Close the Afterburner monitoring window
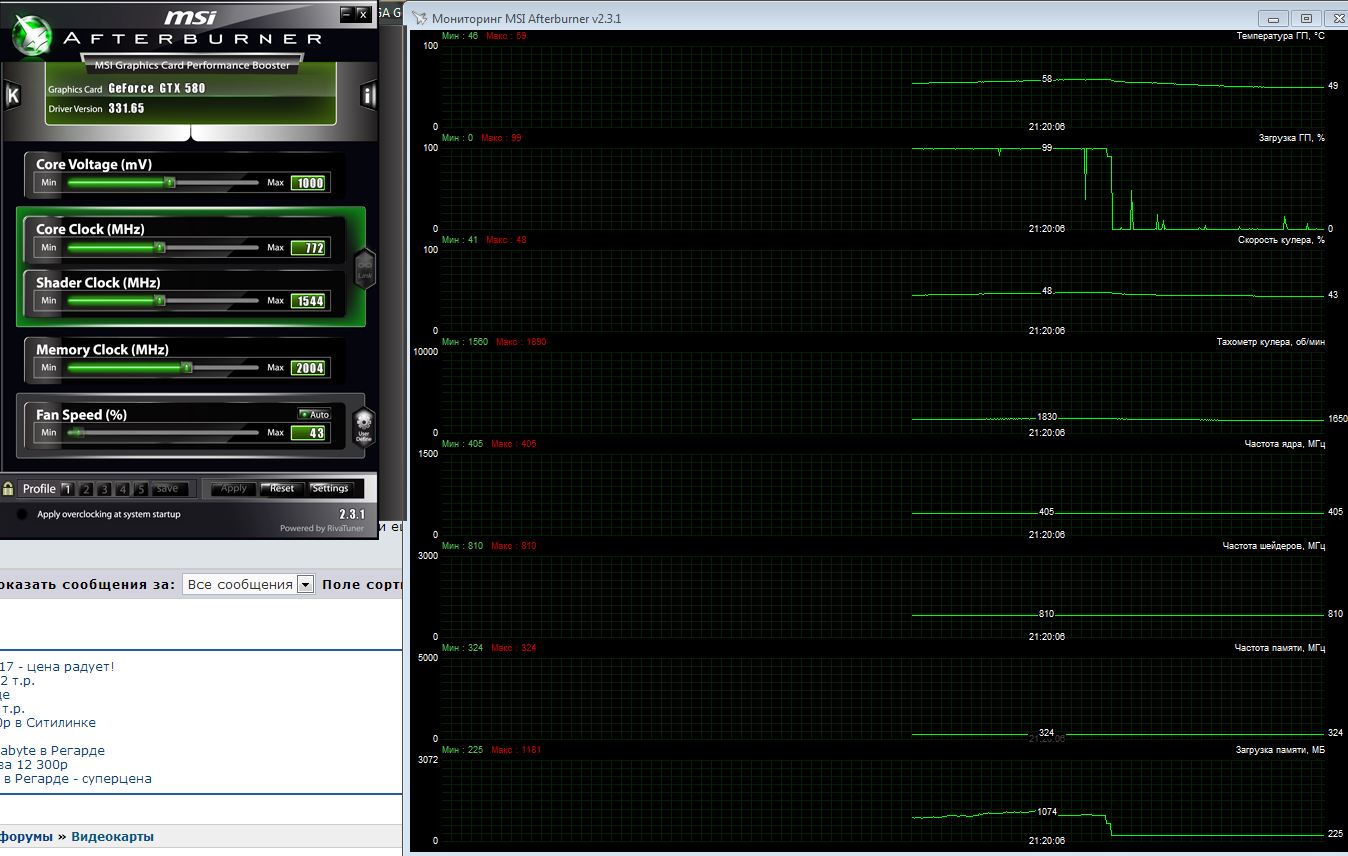Image resolution: width=1348 pixels, height=856 pixels. [1335, 18]
